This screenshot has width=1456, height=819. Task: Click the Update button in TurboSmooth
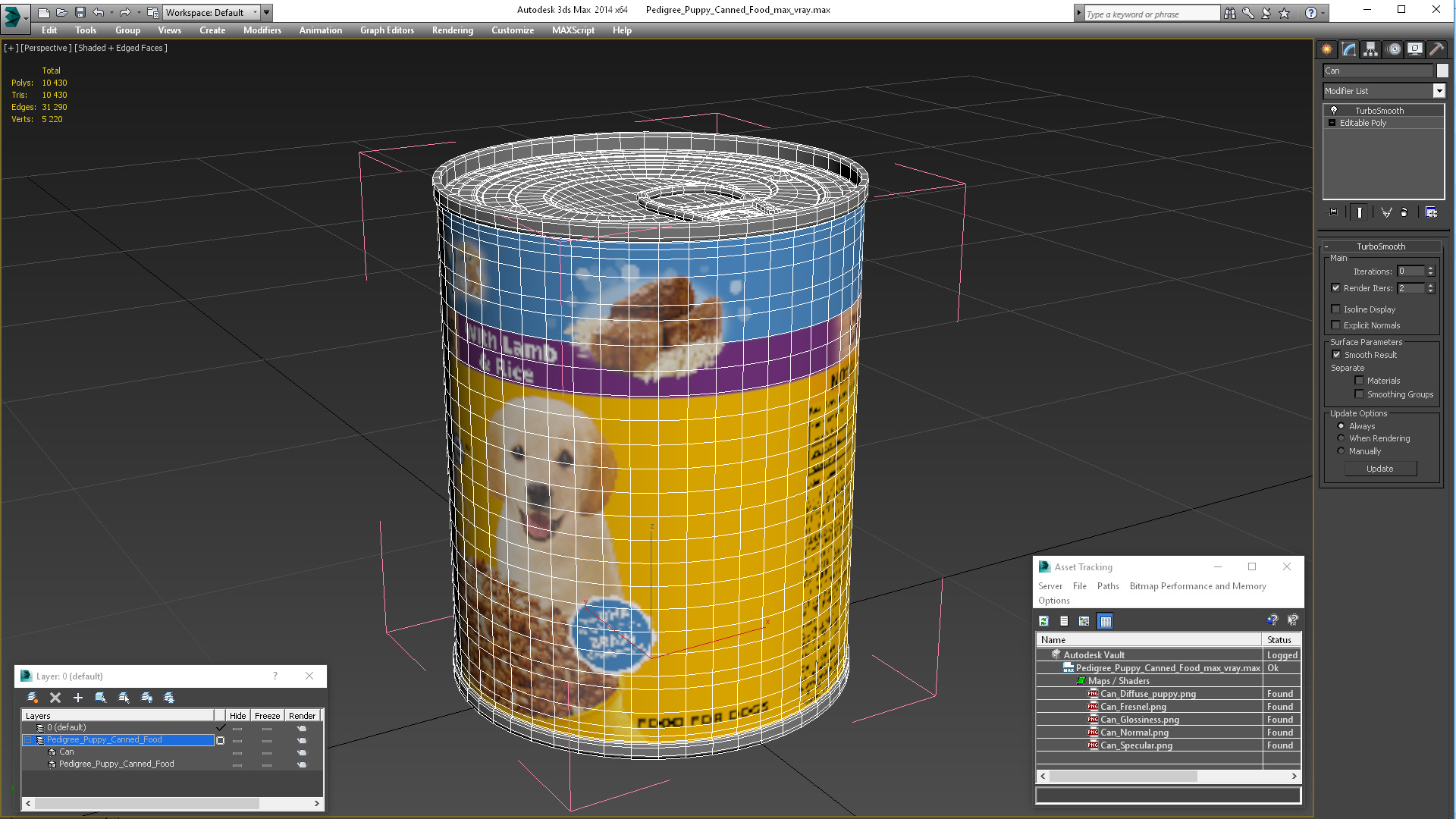click(1380, 469)
